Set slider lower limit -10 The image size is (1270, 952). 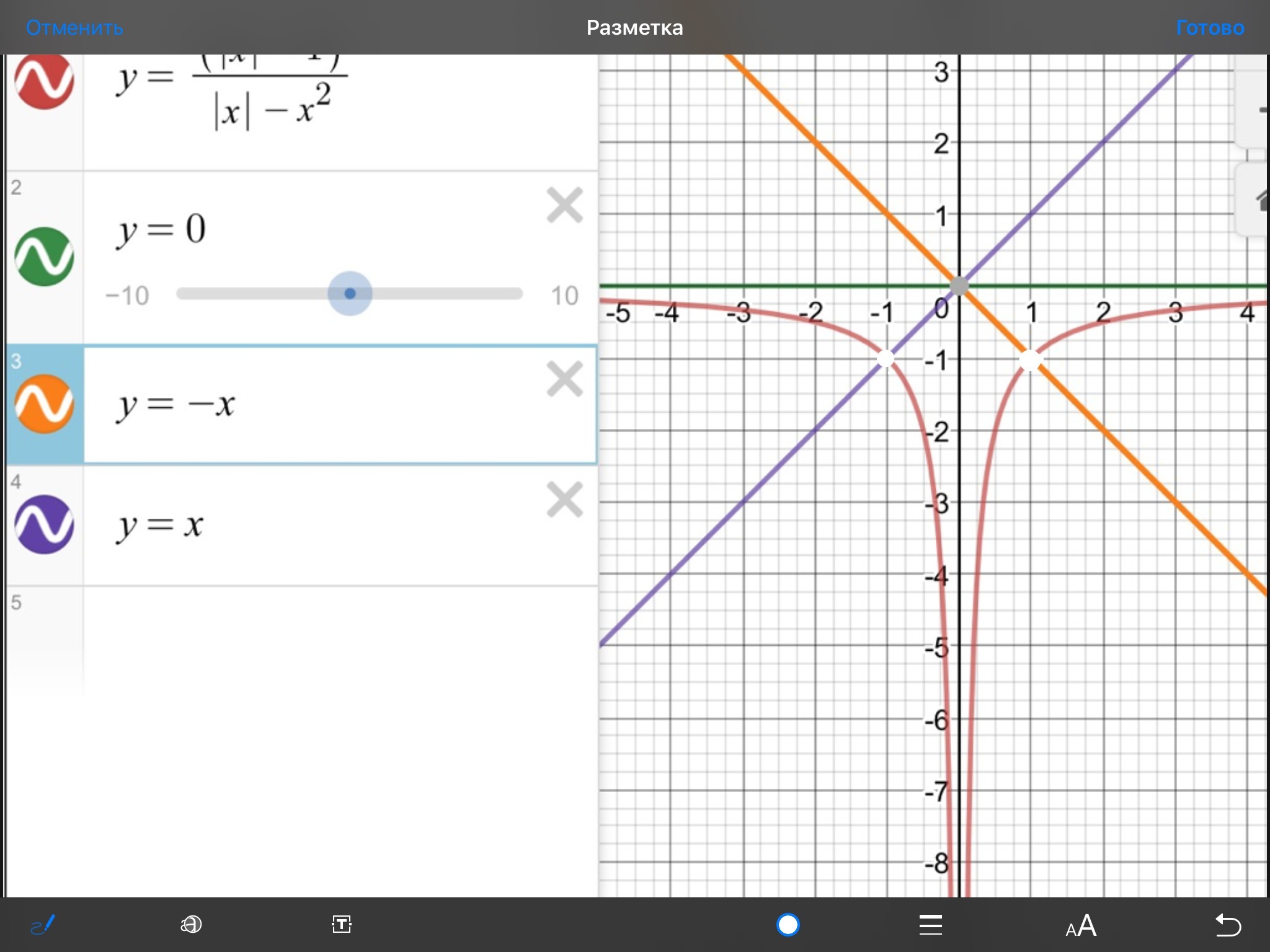(127, 296)
